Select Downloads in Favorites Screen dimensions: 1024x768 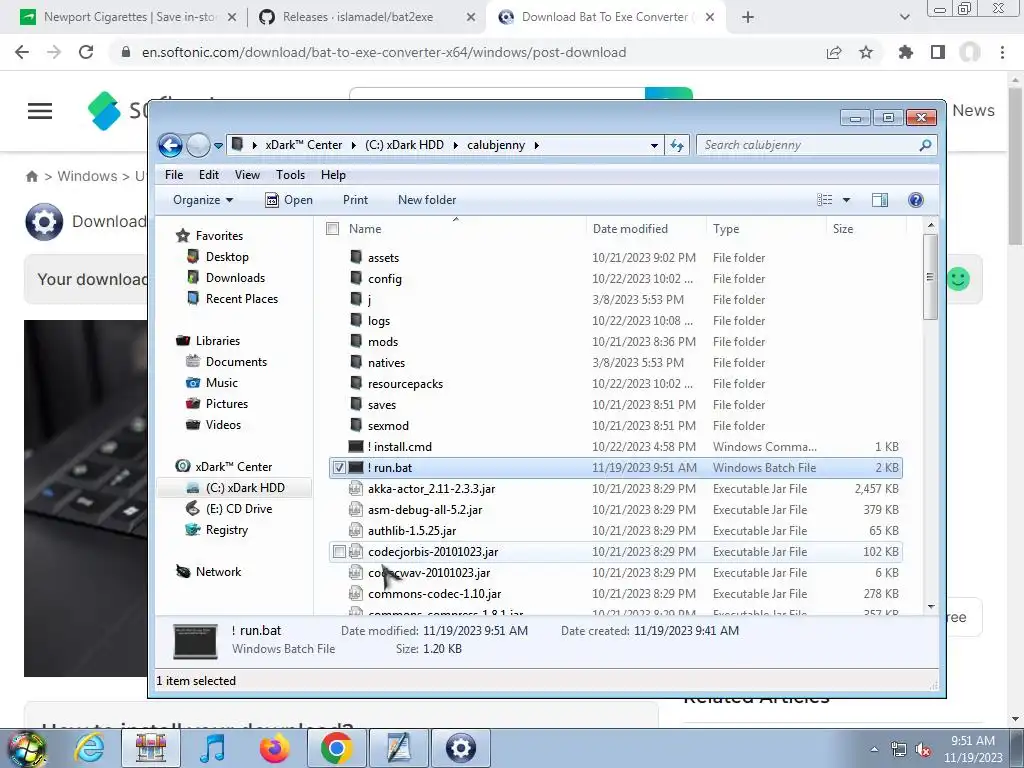(x=235, y=278)
